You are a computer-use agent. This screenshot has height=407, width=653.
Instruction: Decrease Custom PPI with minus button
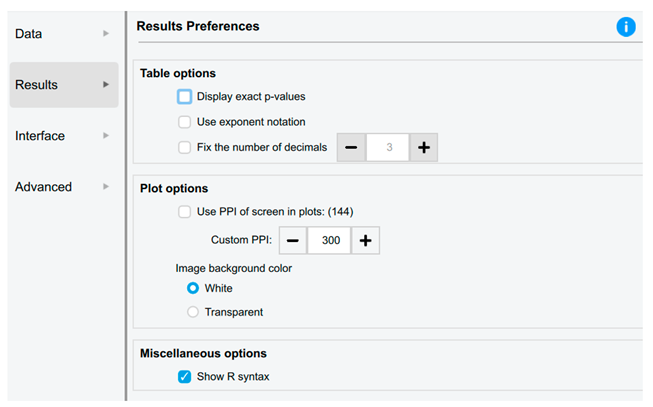point(293,241)
